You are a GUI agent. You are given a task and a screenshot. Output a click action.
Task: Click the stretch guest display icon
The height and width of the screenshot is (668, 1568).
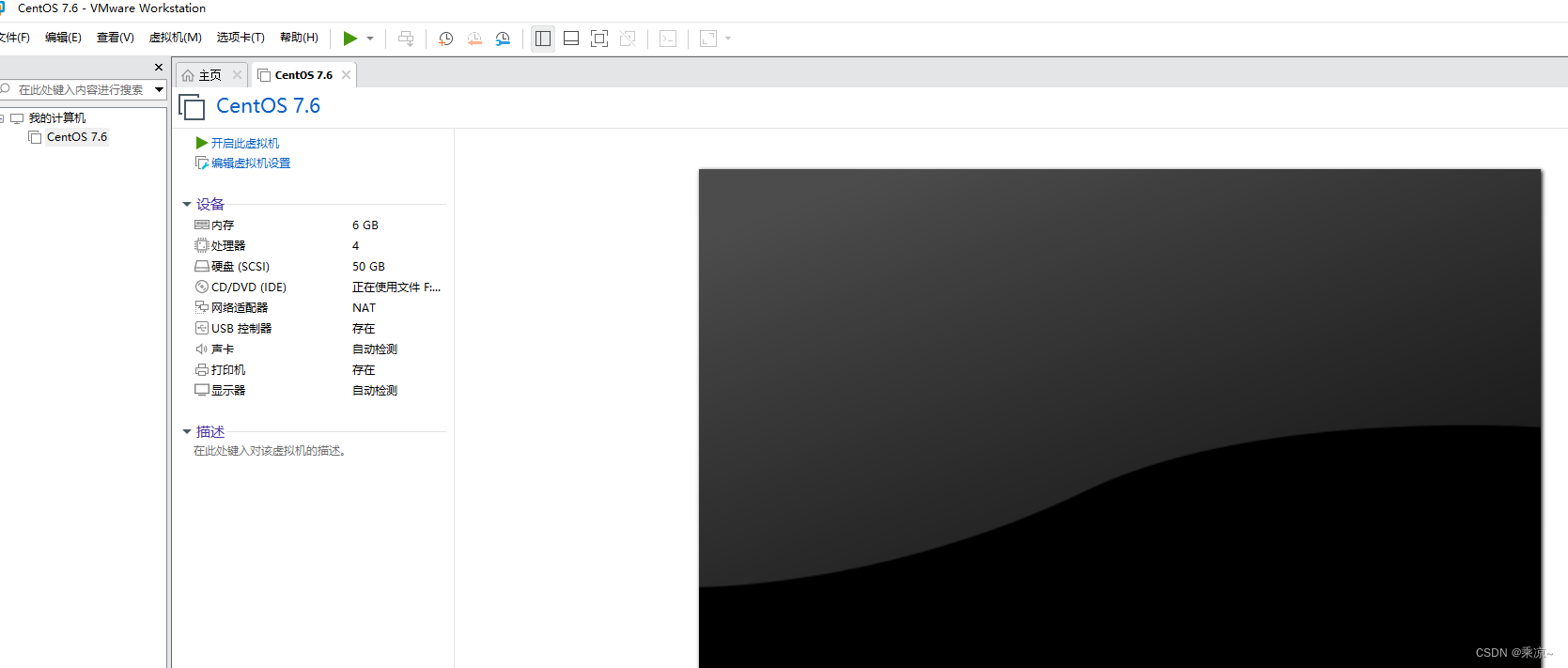point(708,39)
